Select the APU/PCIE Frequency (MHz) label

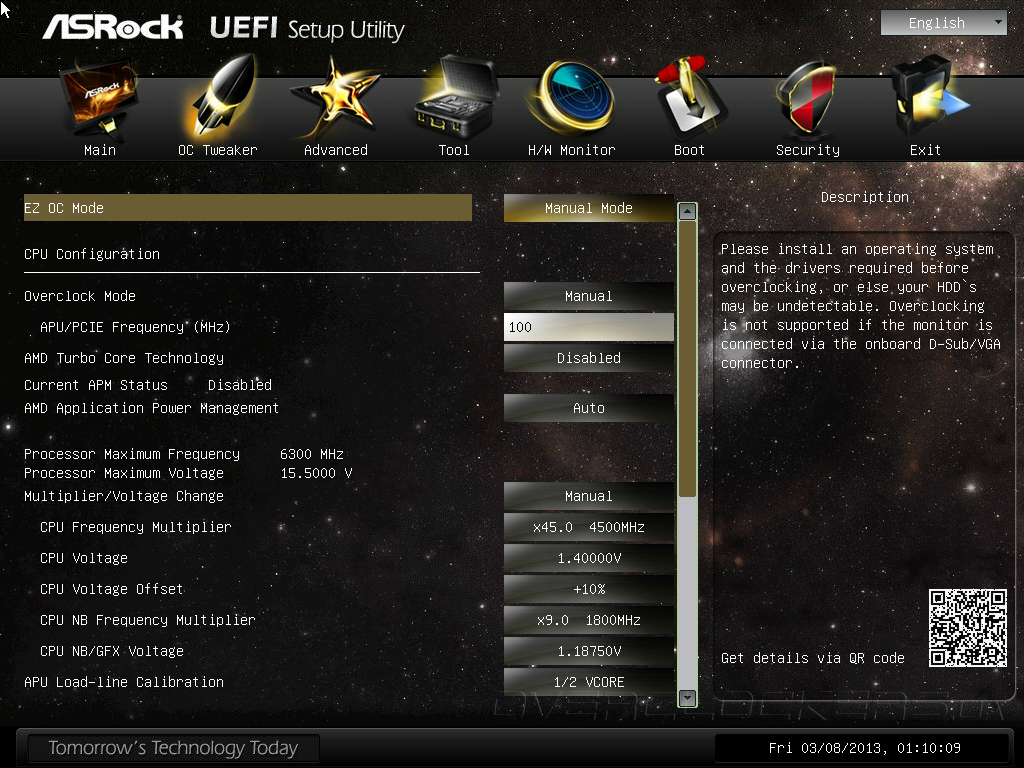coord(135,327)
